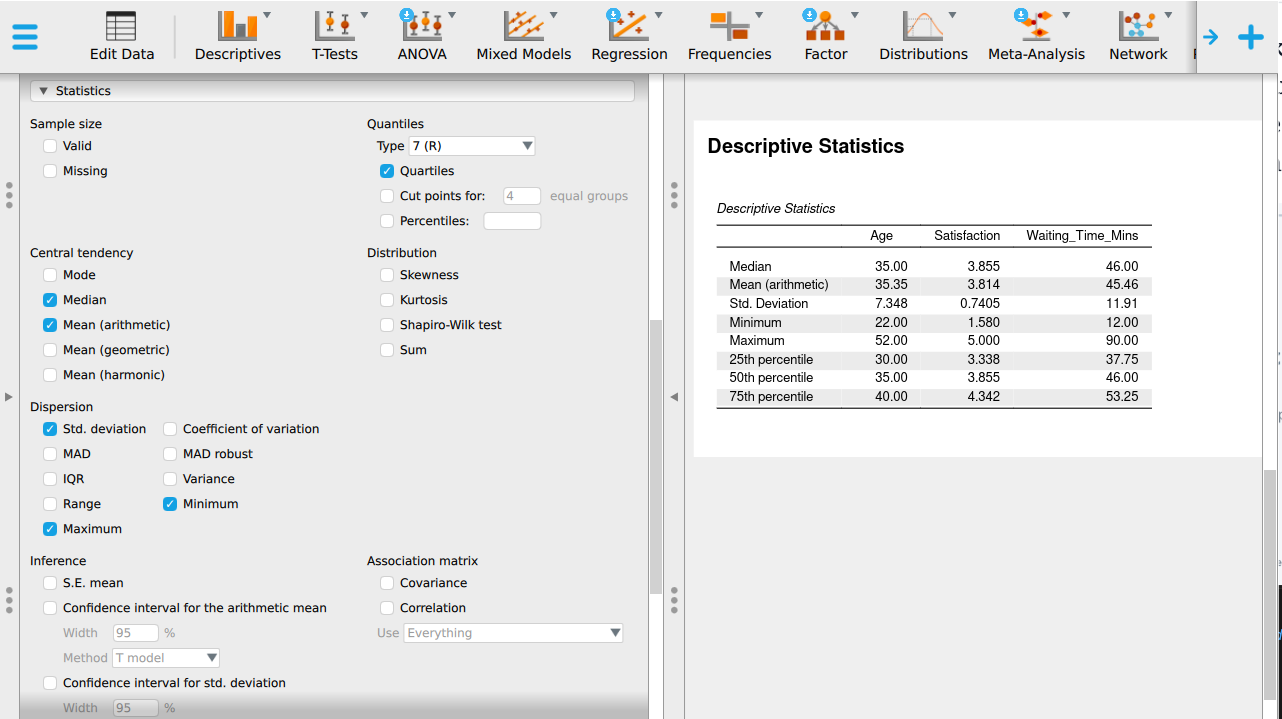Open the Factor module menu

click(x=826, y=37)
